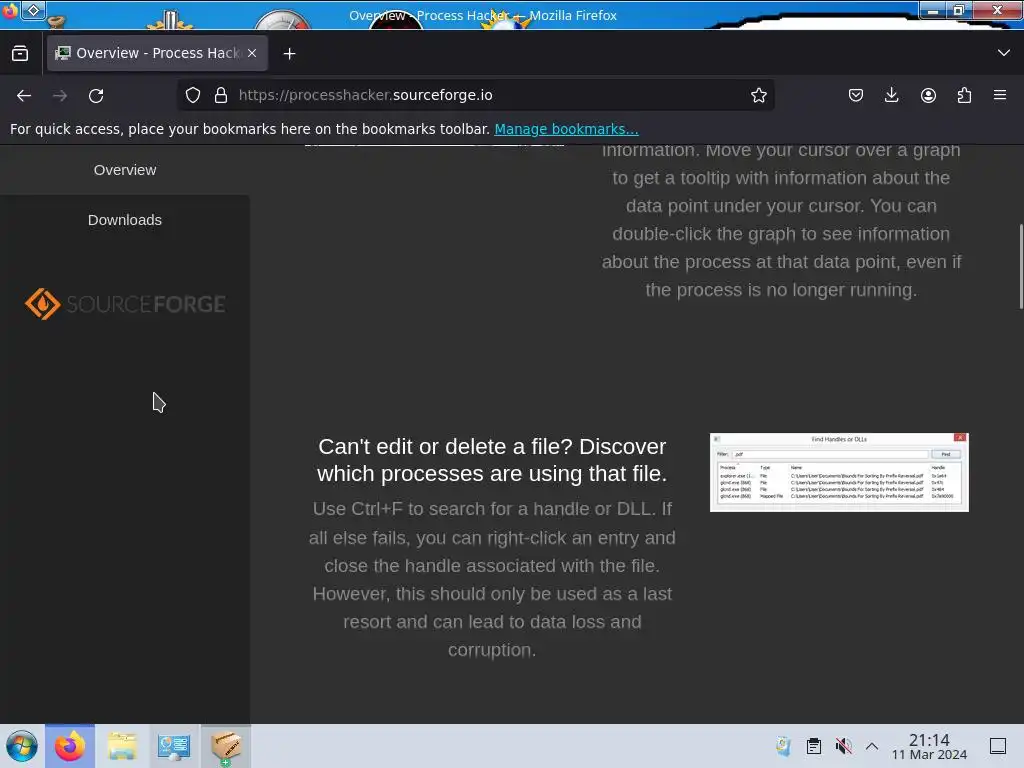The width and height of the screenshot is (1024, 768).
Task: Click the show desktop button
Action: click(x=998, y=746)
